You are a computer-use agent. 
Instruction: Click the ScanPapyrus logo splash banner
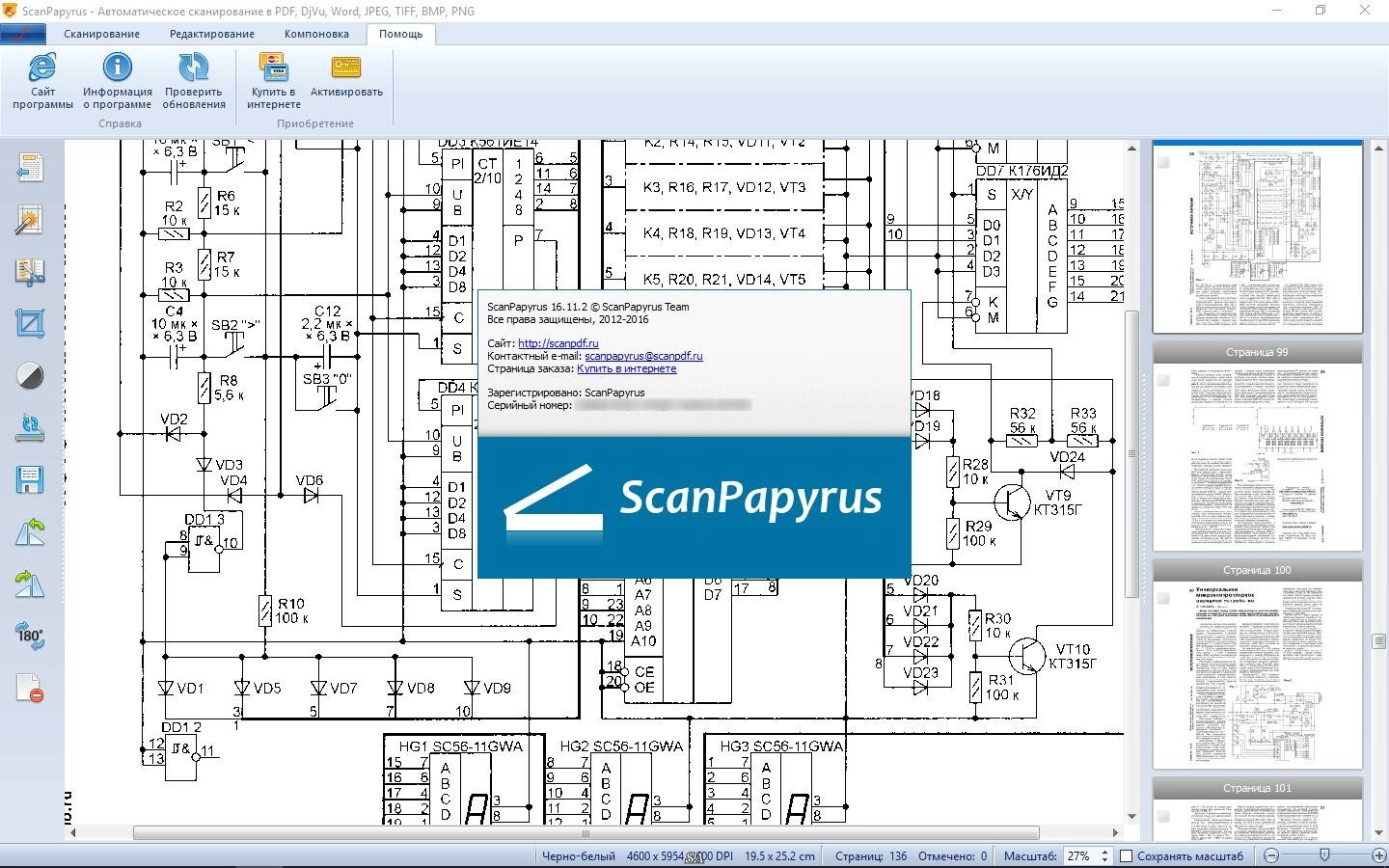694,507
